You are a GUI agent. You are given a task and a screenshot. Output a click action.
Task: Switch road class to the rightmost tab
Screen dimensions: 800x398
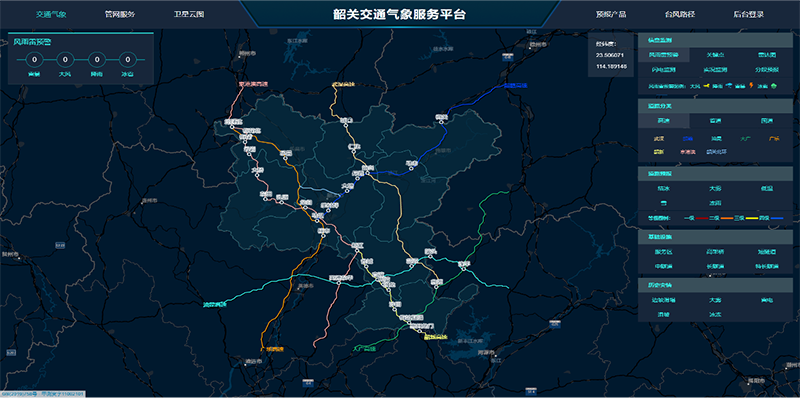coord(767,120)
